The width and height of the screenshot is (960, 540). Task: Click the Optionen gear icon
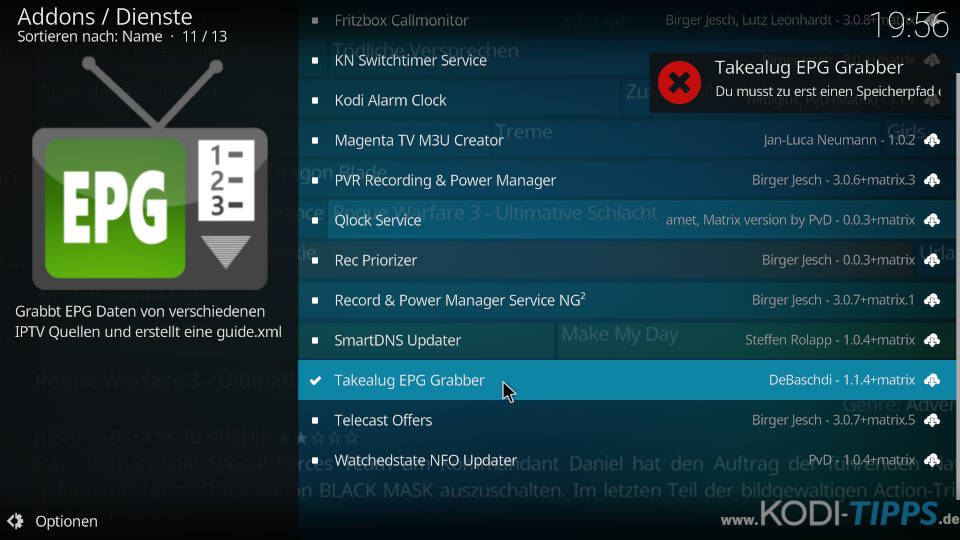[15, 521]
